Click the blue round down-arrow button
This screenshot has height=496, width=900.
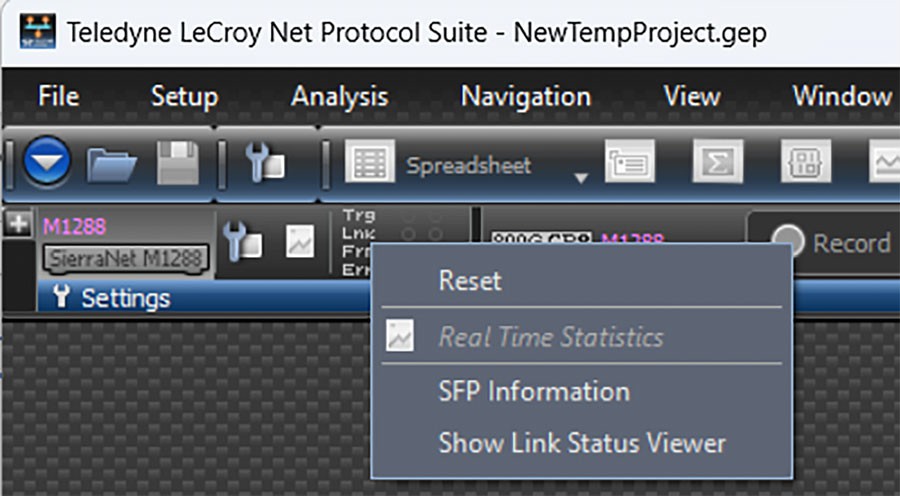click(x=47, y=162)
